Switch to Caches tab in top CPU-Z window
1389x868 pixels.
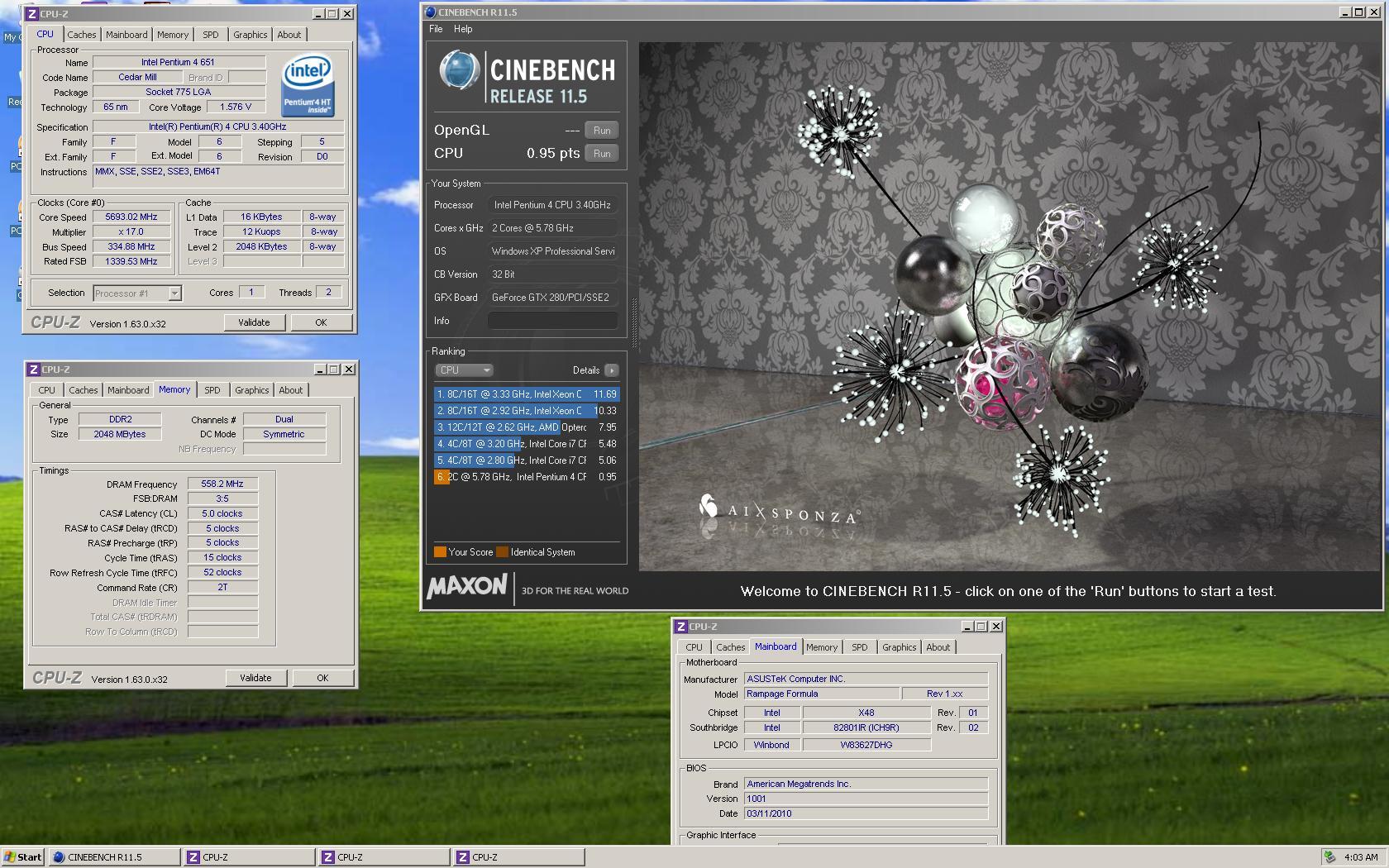82,35
